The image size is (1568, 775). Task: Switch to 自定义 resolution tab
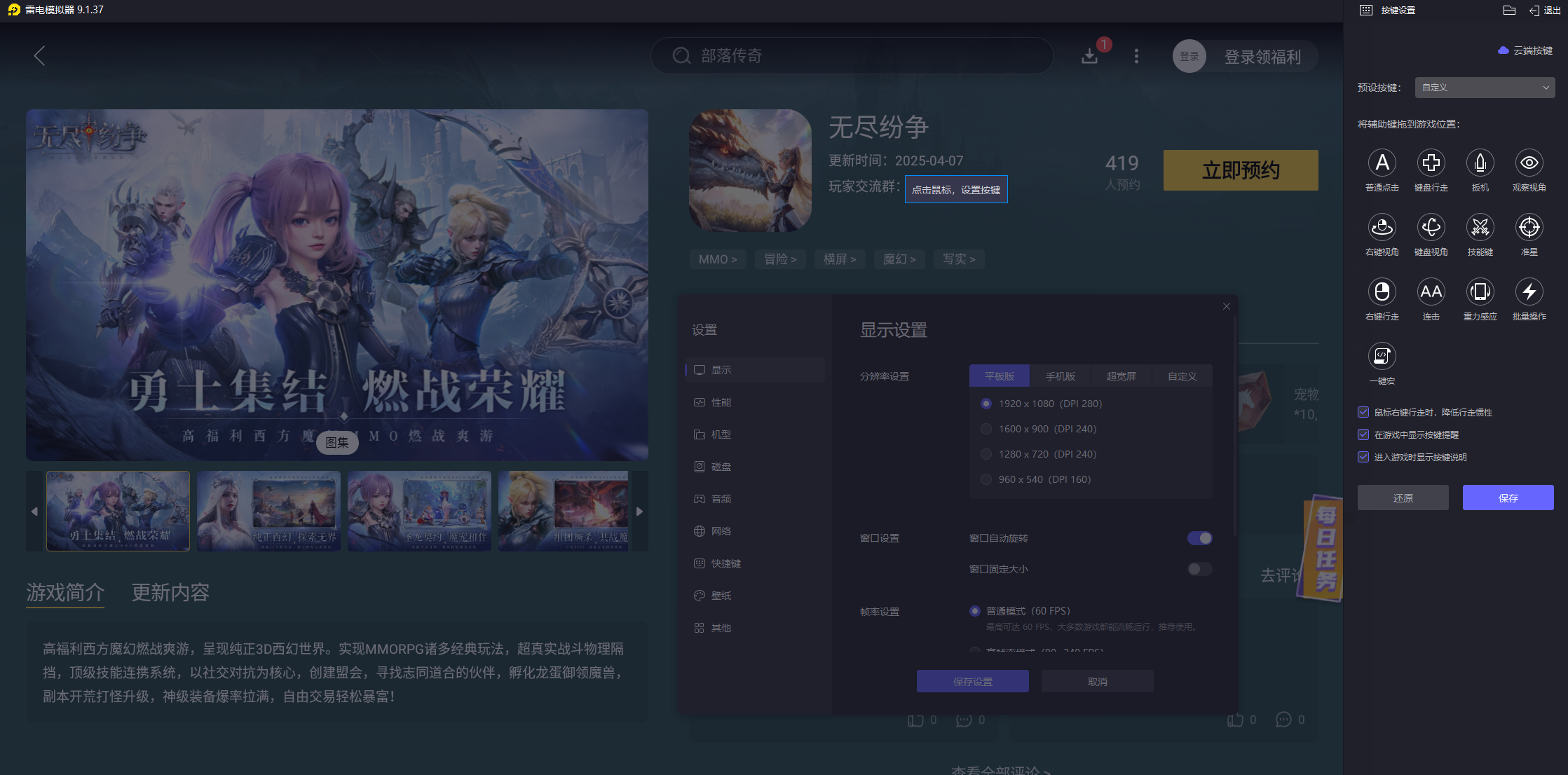click(x=1182, y=376)
